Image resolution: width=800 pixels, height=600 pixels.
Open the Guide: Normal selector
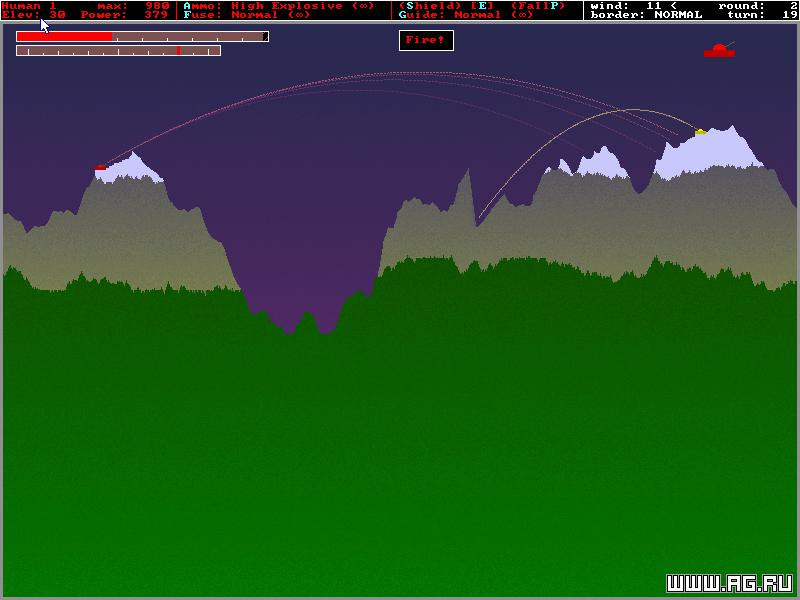pos(466,15)
